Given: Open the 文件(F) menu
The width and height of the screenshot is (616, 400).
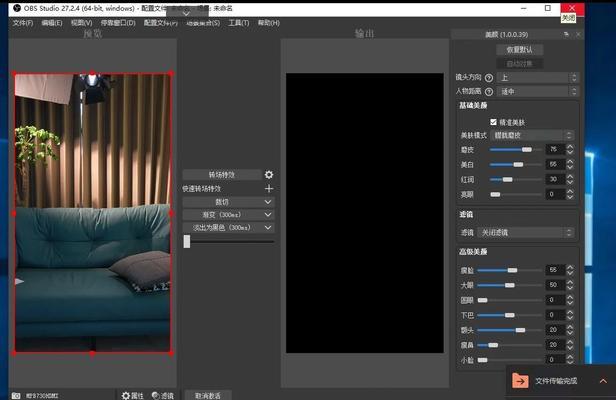Looking at the screenshot, I should (x=23, y=23).
